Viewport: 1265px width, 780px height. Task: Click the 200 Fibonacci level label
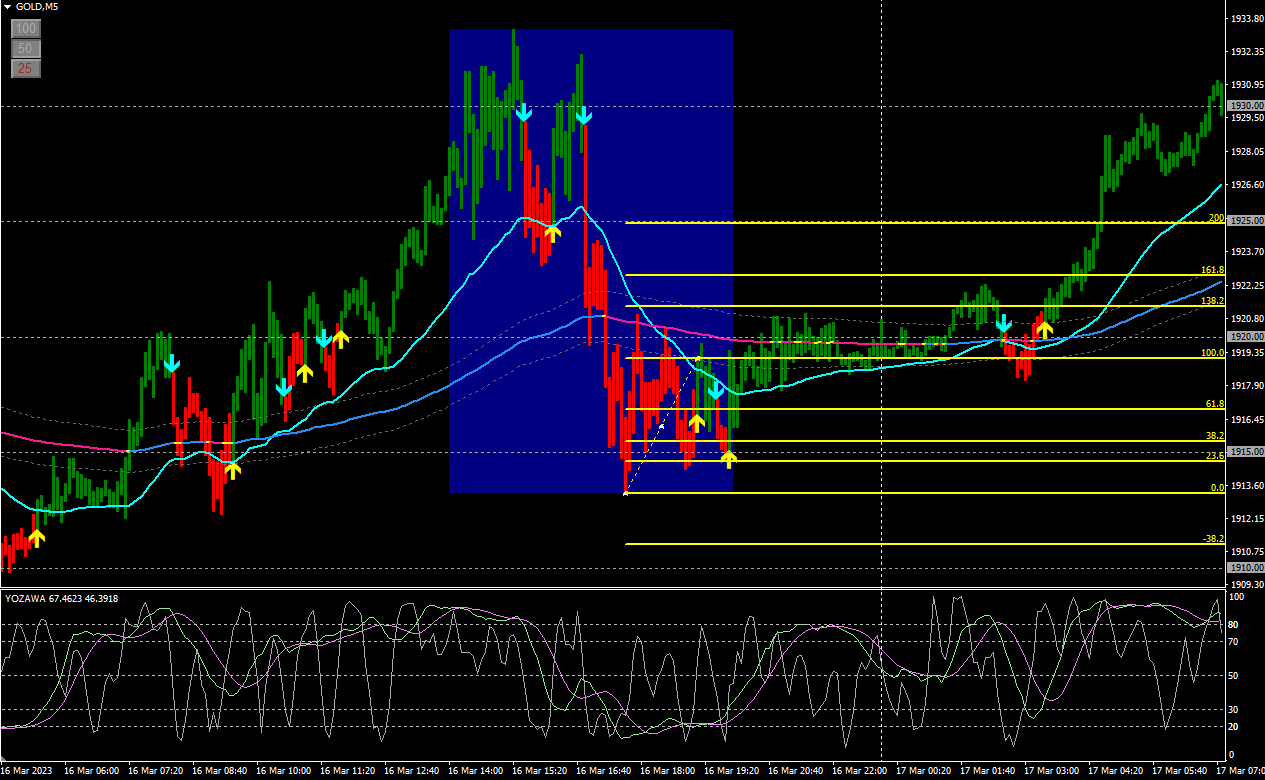pos(1216,218)
